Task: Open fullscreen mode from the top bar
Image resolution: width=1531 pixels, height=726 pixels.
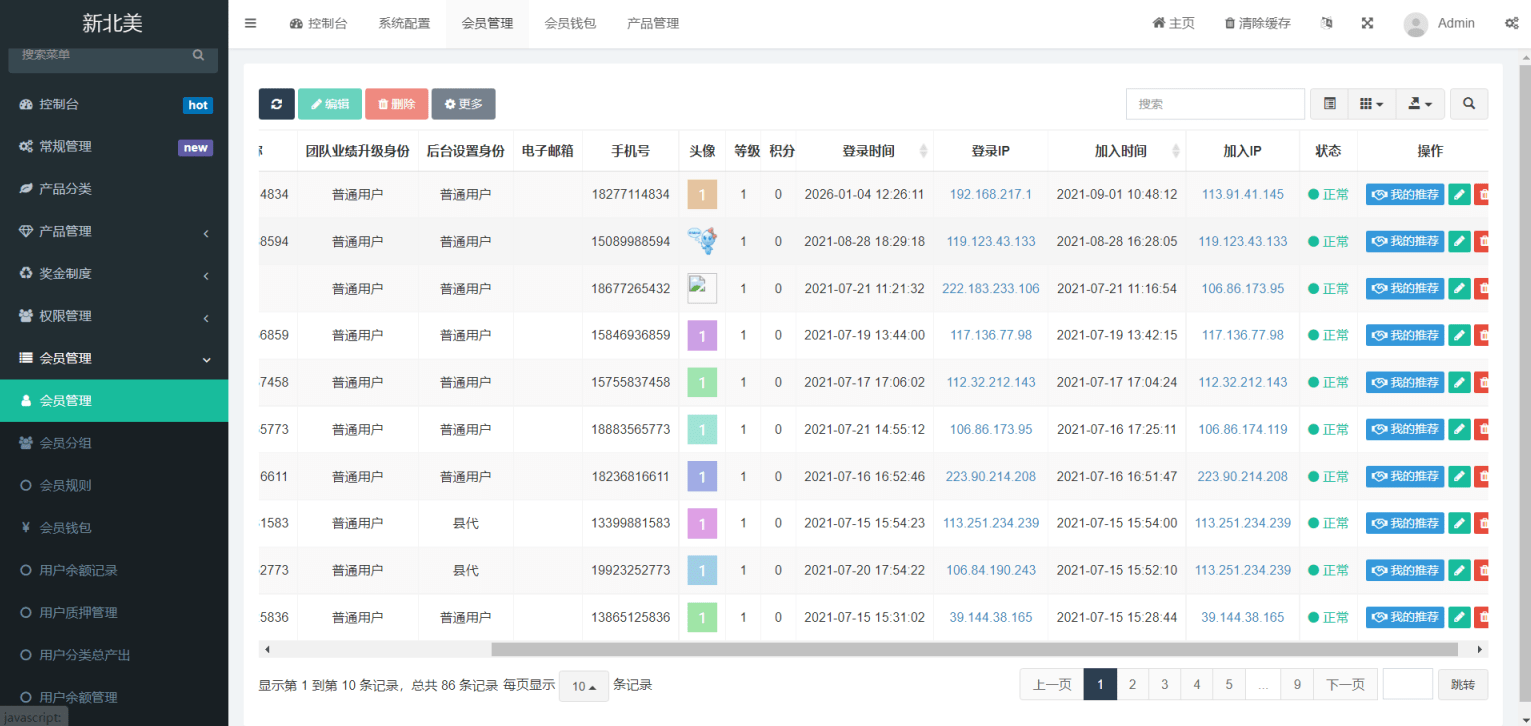Action: pyautogui.click(x=1367, y=22)
